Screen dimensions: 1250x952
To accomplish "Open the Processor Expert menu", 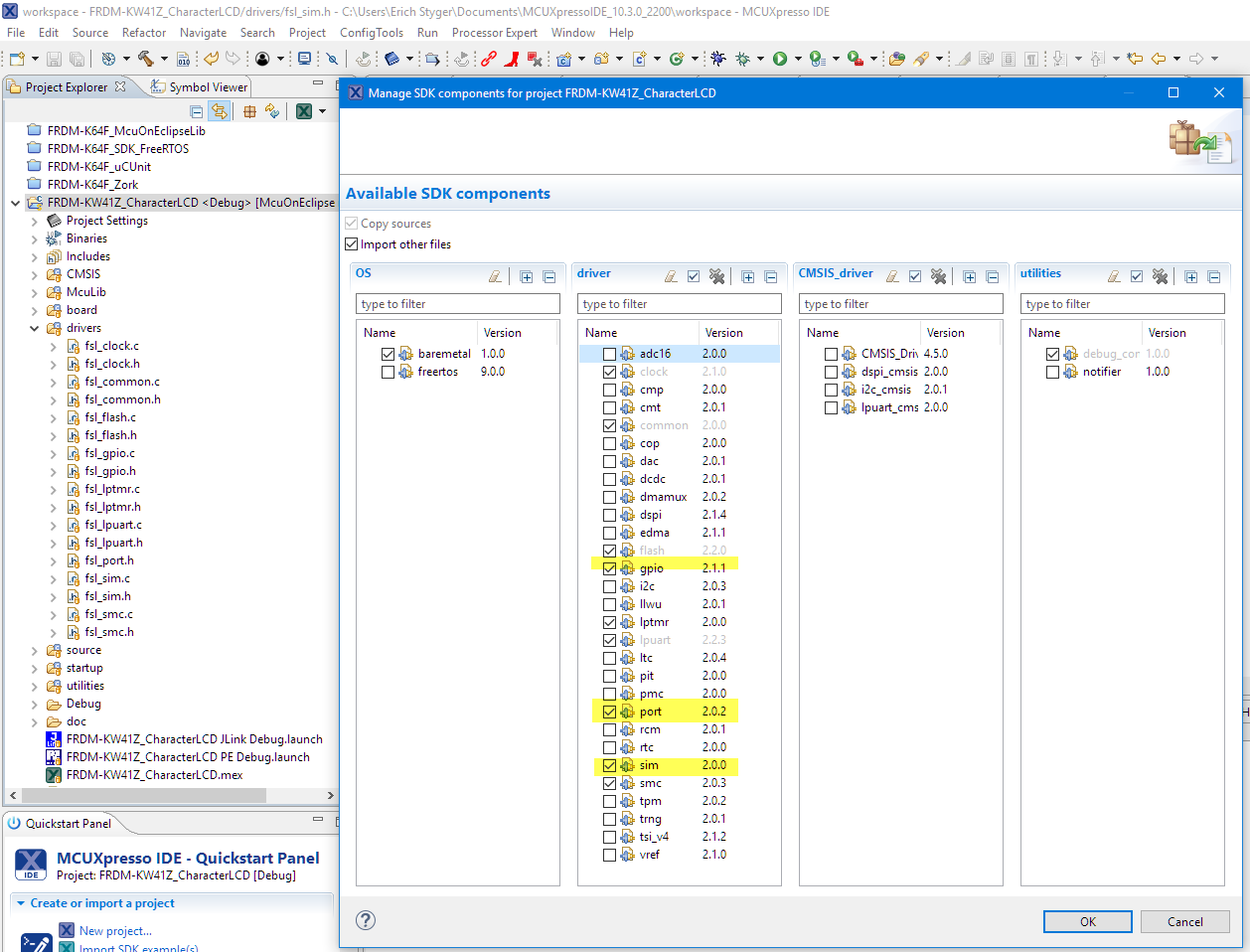I will tap(494, 32).
